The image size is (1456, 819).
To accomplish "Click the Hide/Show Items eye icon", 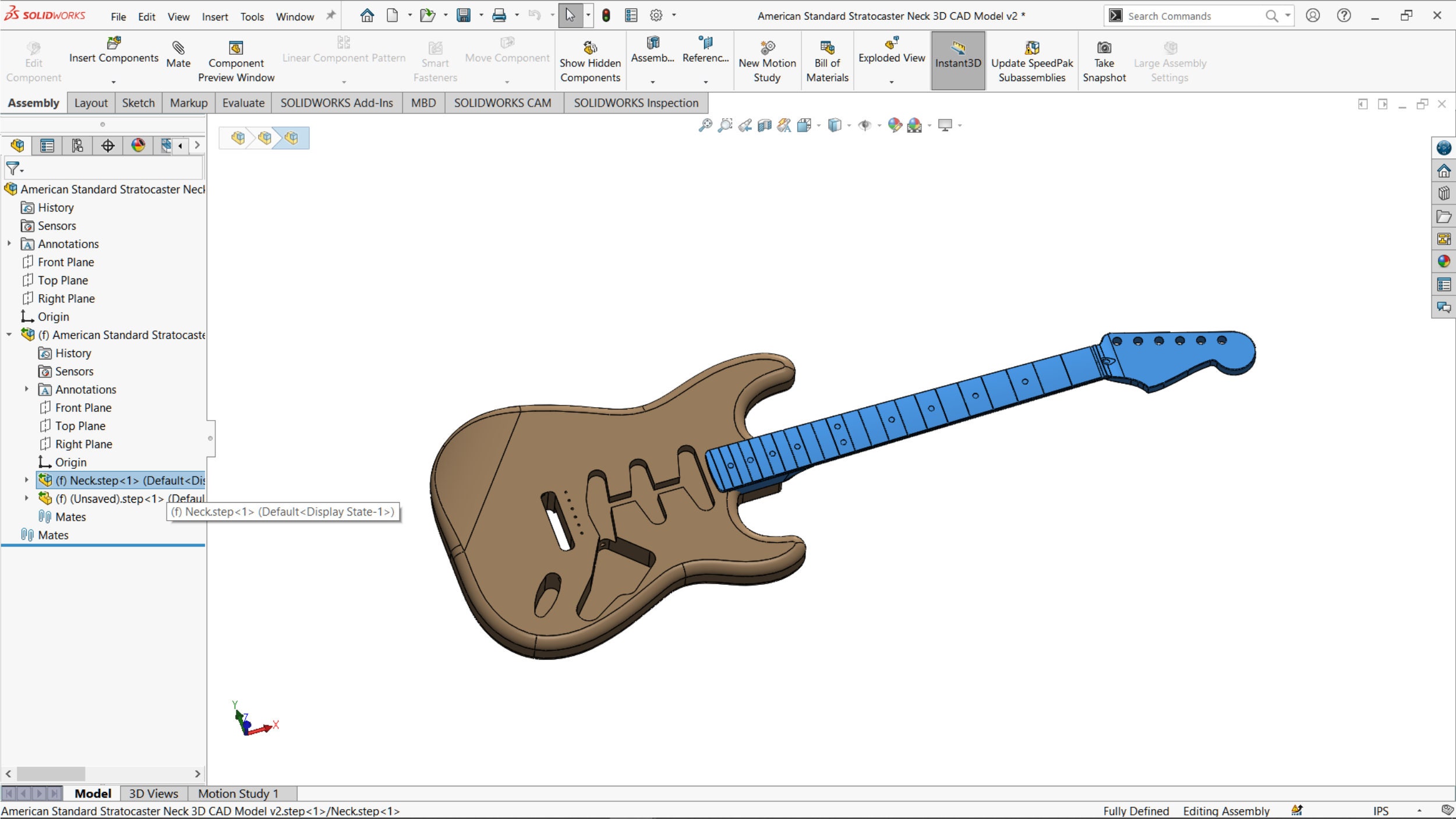I will 864,125.
